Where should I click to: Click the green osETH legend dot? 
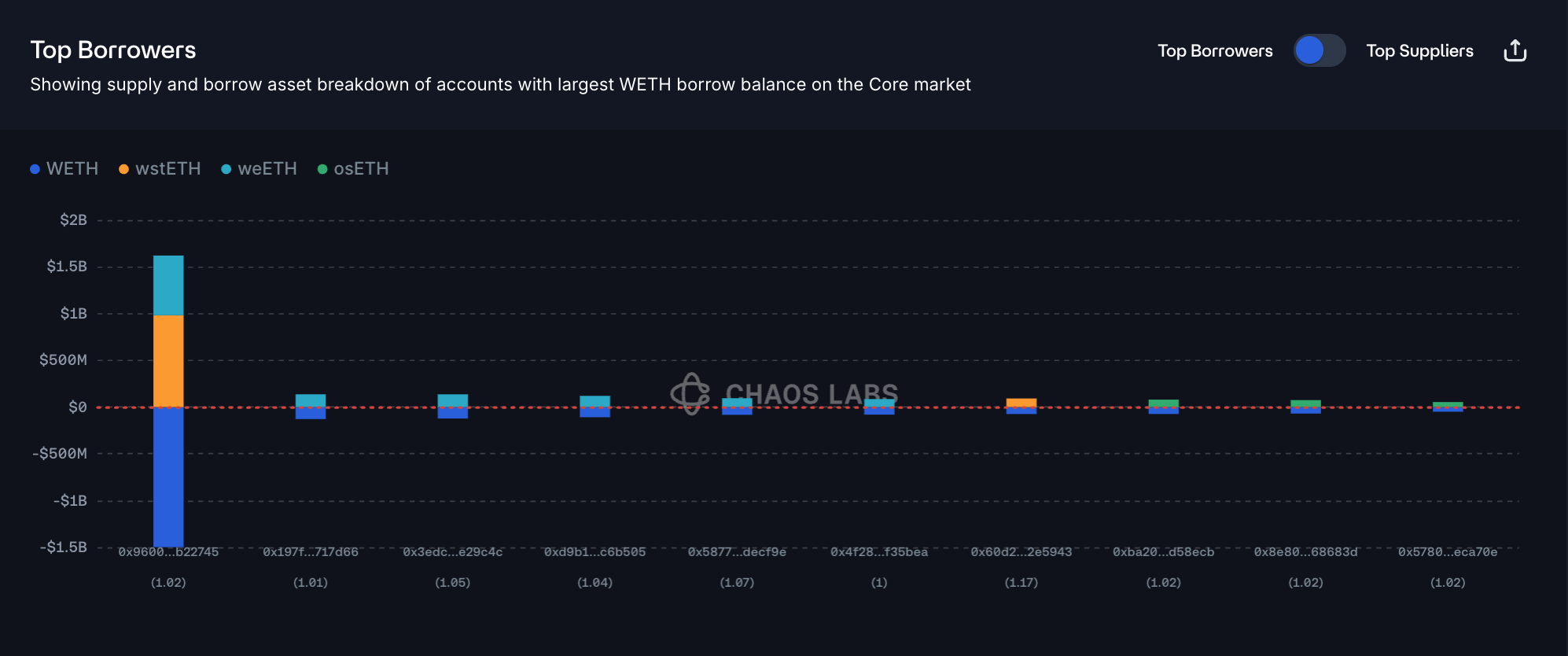pyautogui.click(x=322, y=169)
